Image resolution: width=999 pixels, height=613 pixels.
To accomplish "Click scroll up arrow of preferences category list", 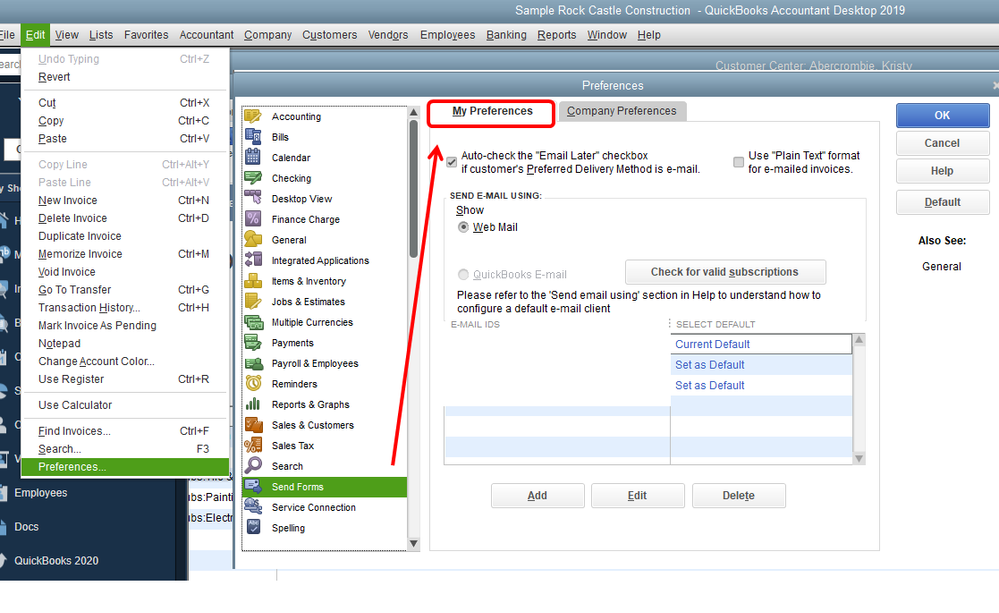I will pos(413,112).
